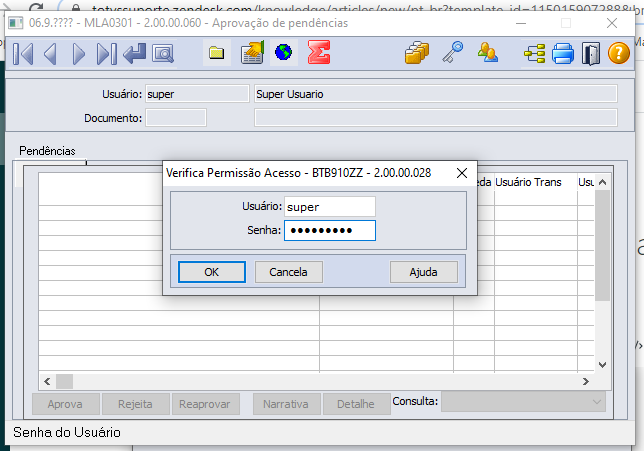Open the search magnifier icon
The width and height of the screenshot is (644, 451).
click(x=163, y=53)
